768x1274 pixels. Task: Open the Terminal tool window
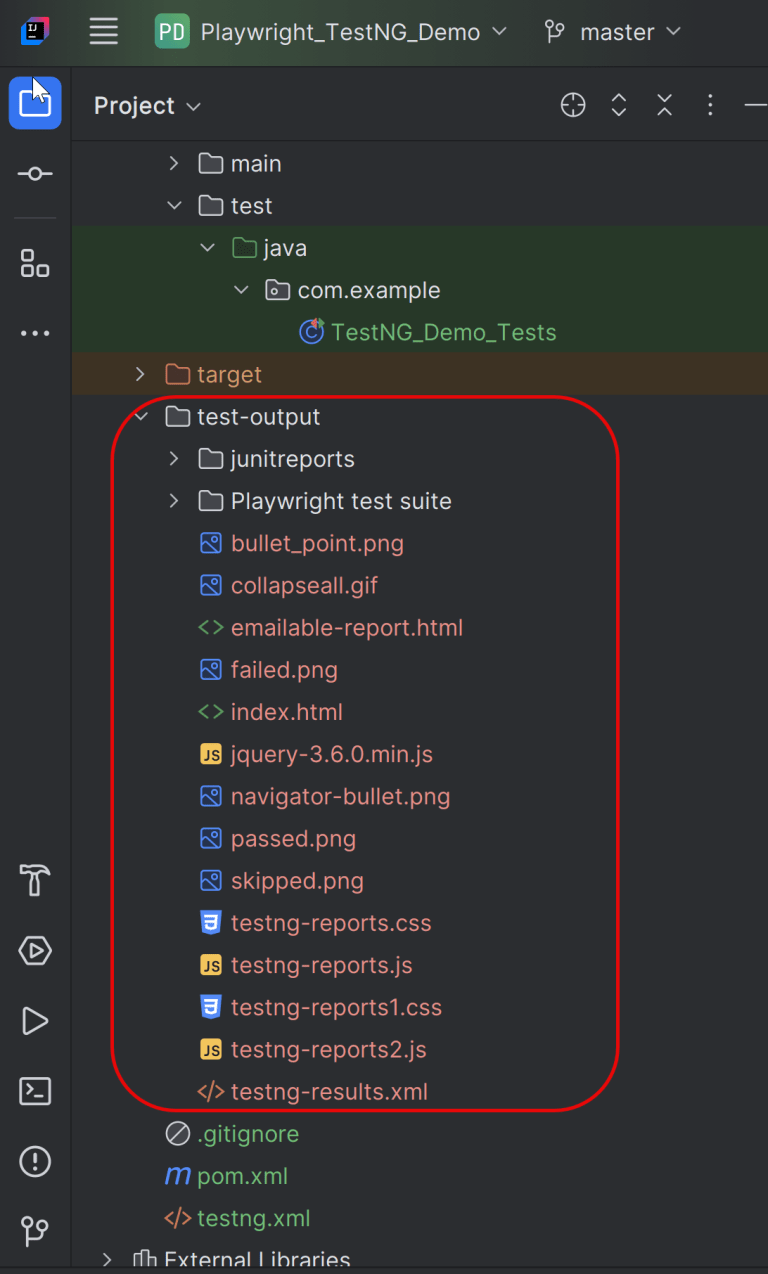pos(35,1091)
